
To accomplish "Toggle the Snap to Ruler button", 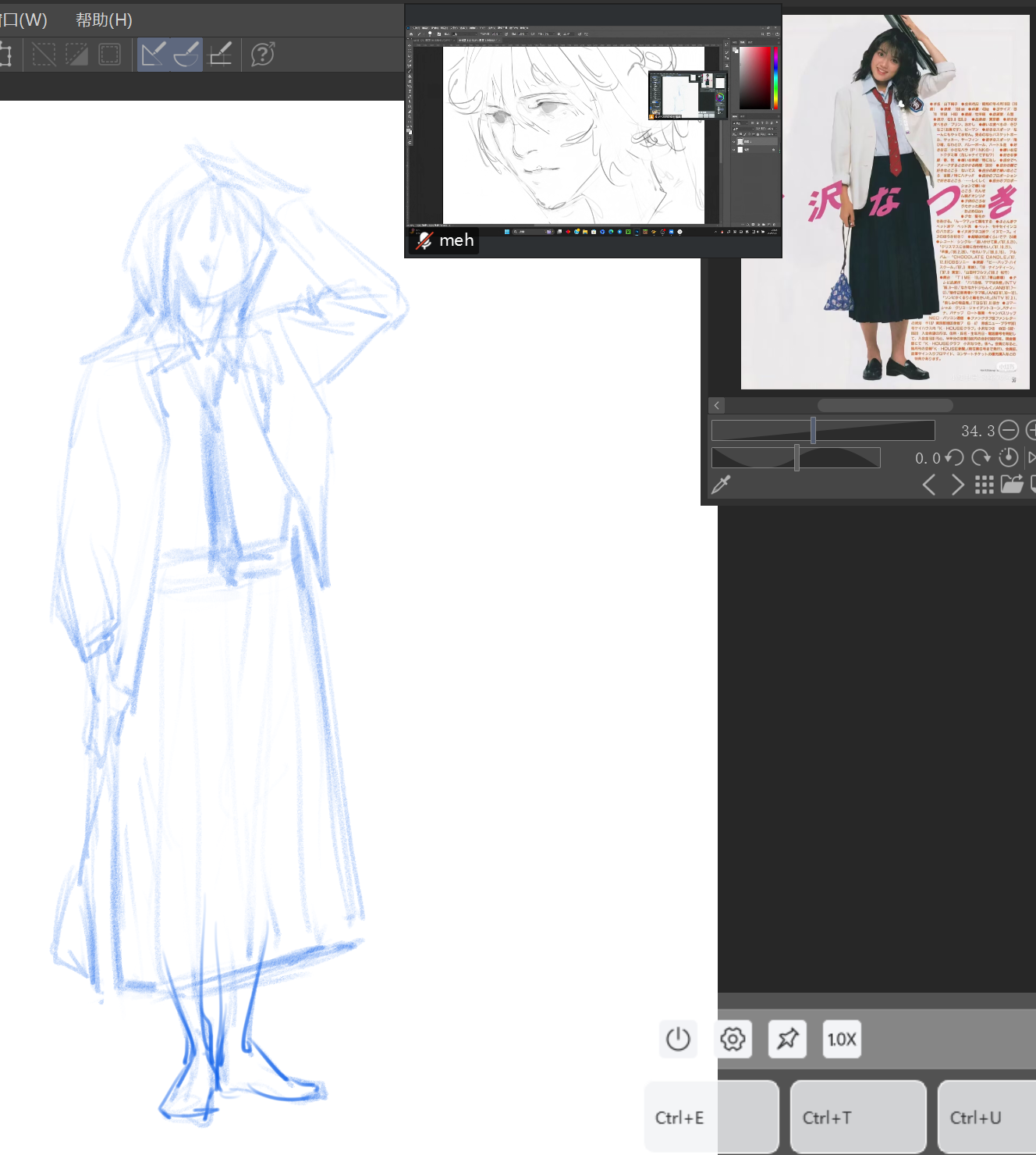I will coord(154,55).
